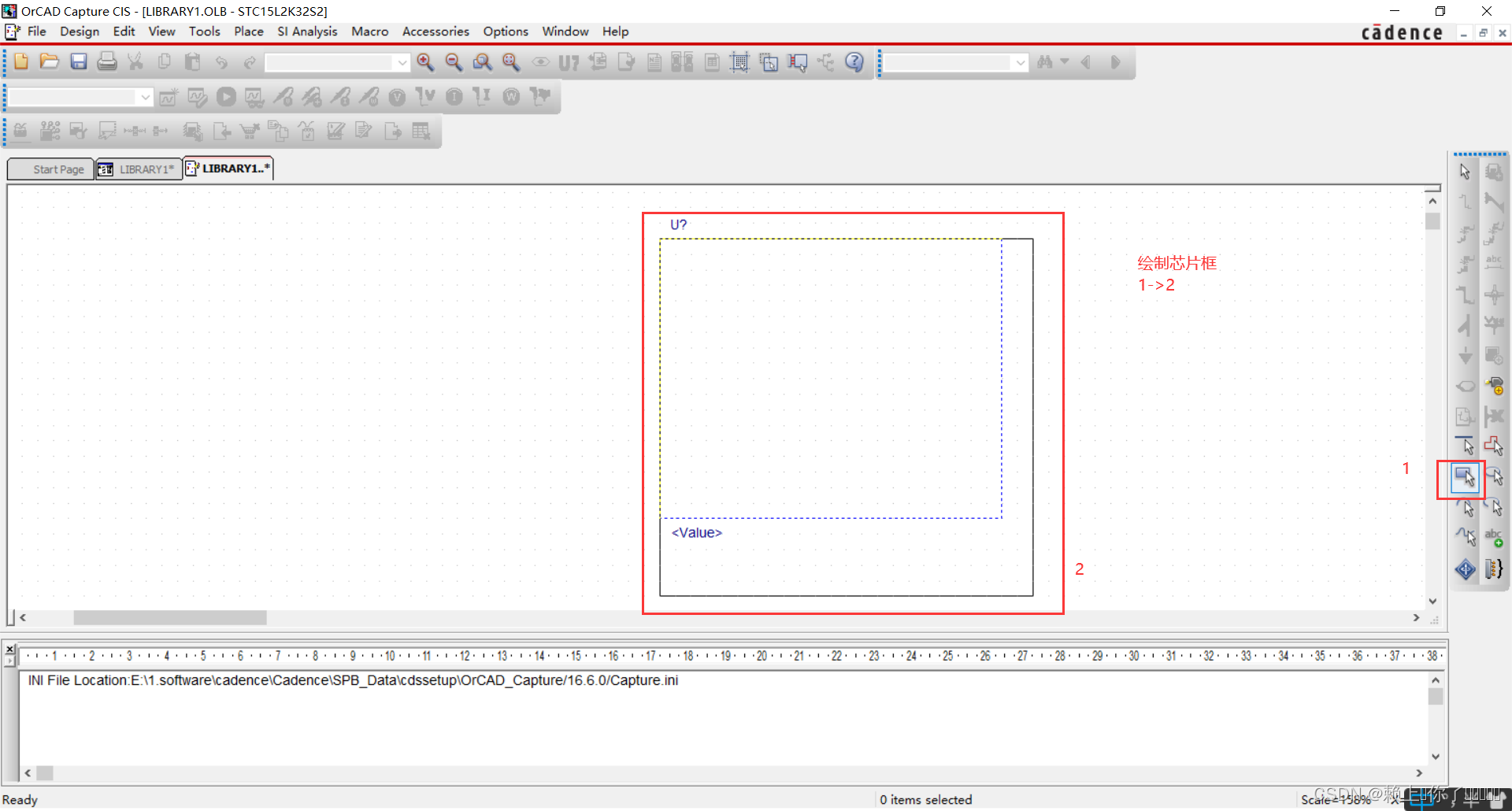Screen dimensions: 1512x811
Task: Save the library with the floppy disk icon
Action: [x=79, y=61]
